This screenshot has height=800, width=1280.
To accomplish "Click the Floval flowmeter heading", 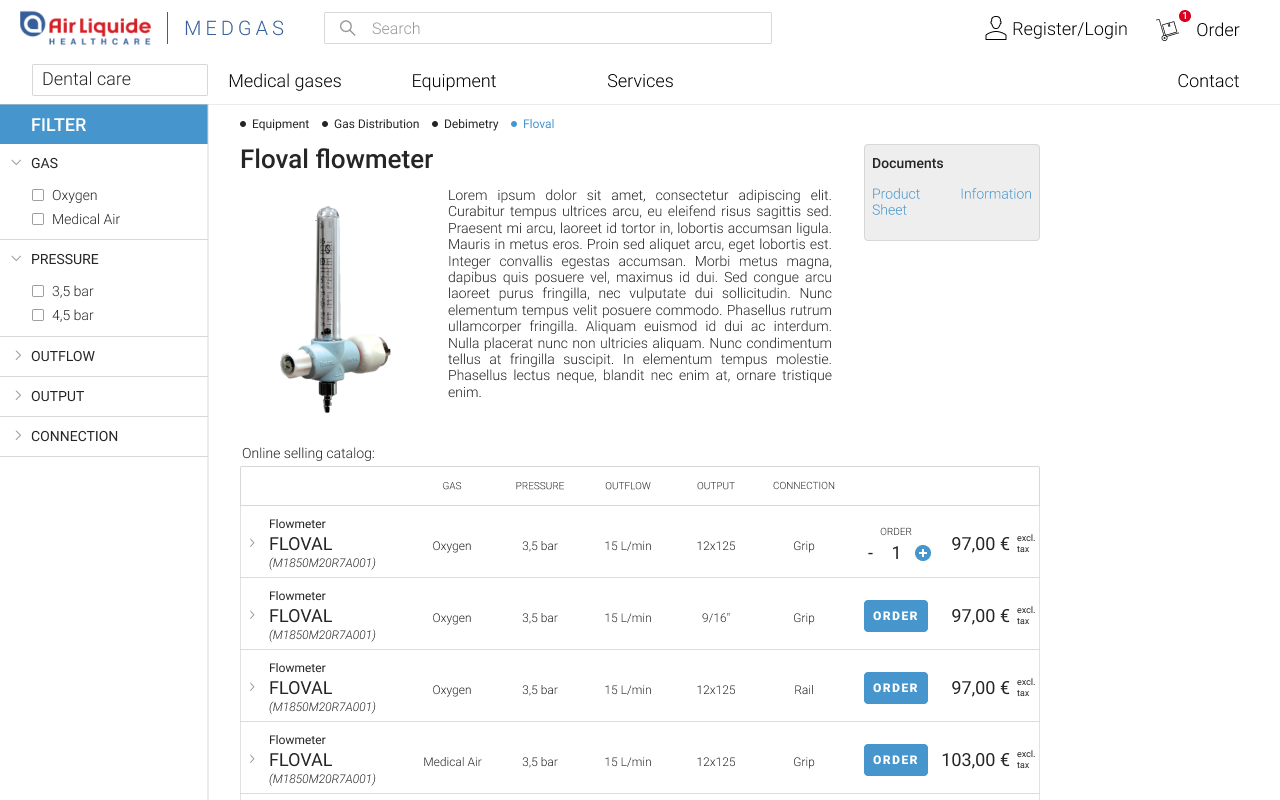I will 337,159.
